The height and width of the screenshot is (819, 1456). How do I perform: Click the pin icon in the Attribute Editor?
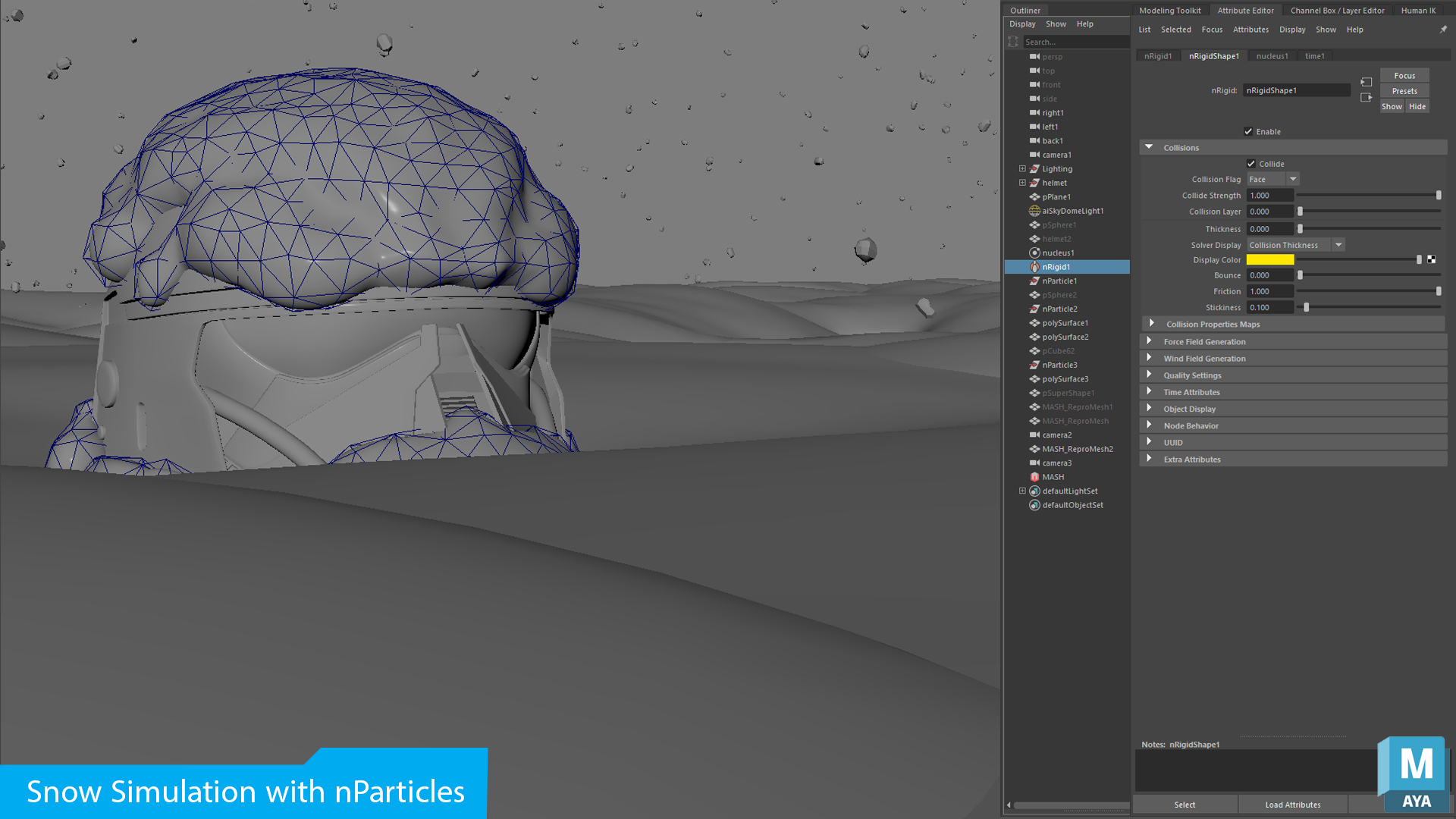1443,29
